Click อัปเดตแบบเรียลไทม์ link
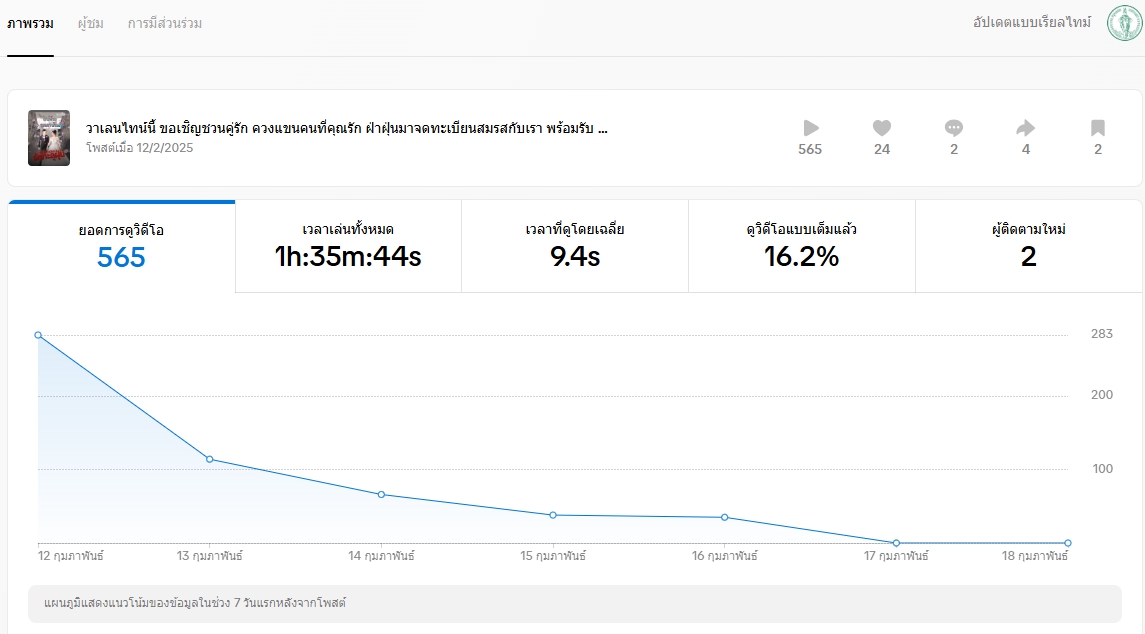Viewport: 1145px width, 634px height. click(1033, 22)
